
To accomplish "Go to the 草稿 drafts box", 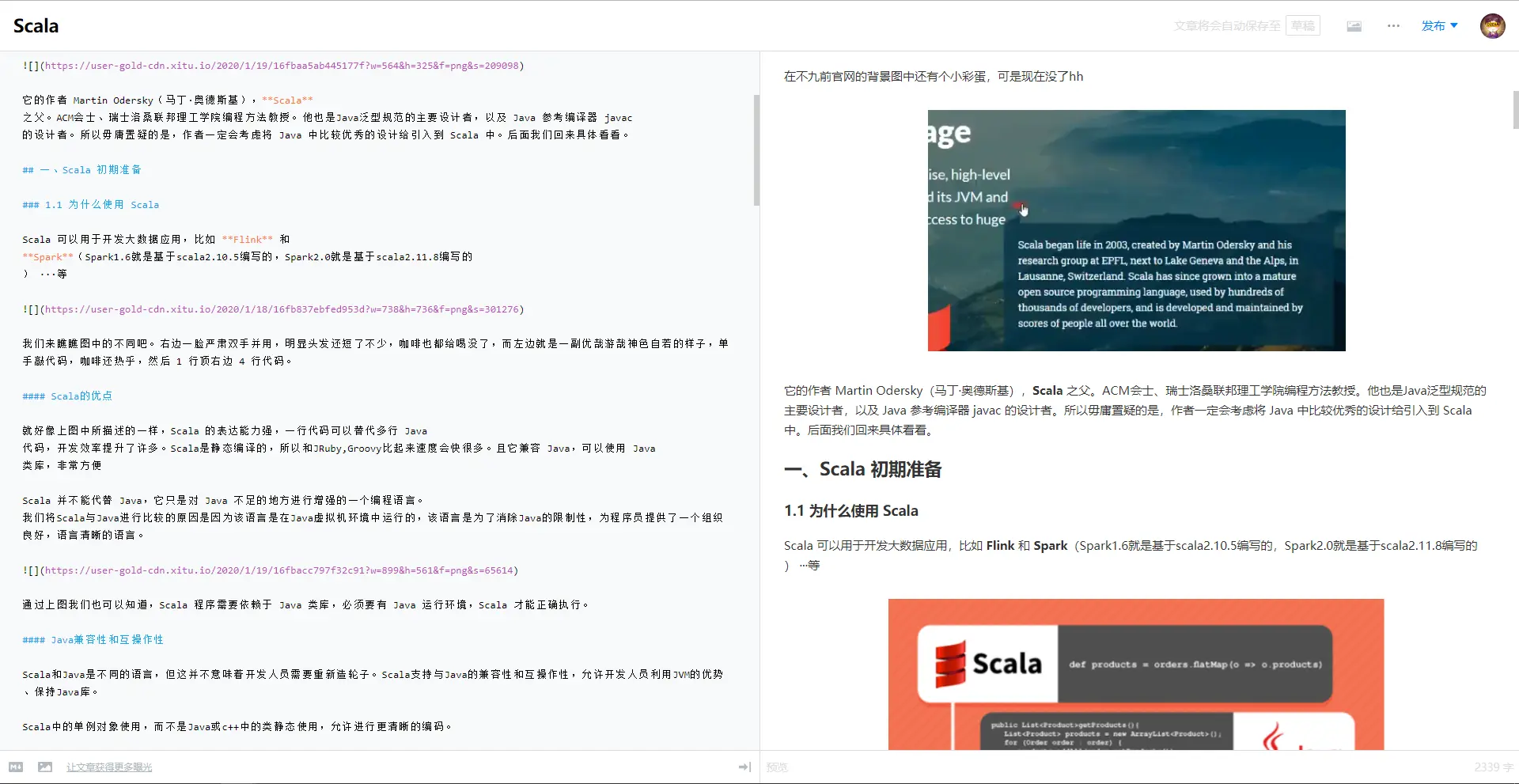I will coord(1303,26).
